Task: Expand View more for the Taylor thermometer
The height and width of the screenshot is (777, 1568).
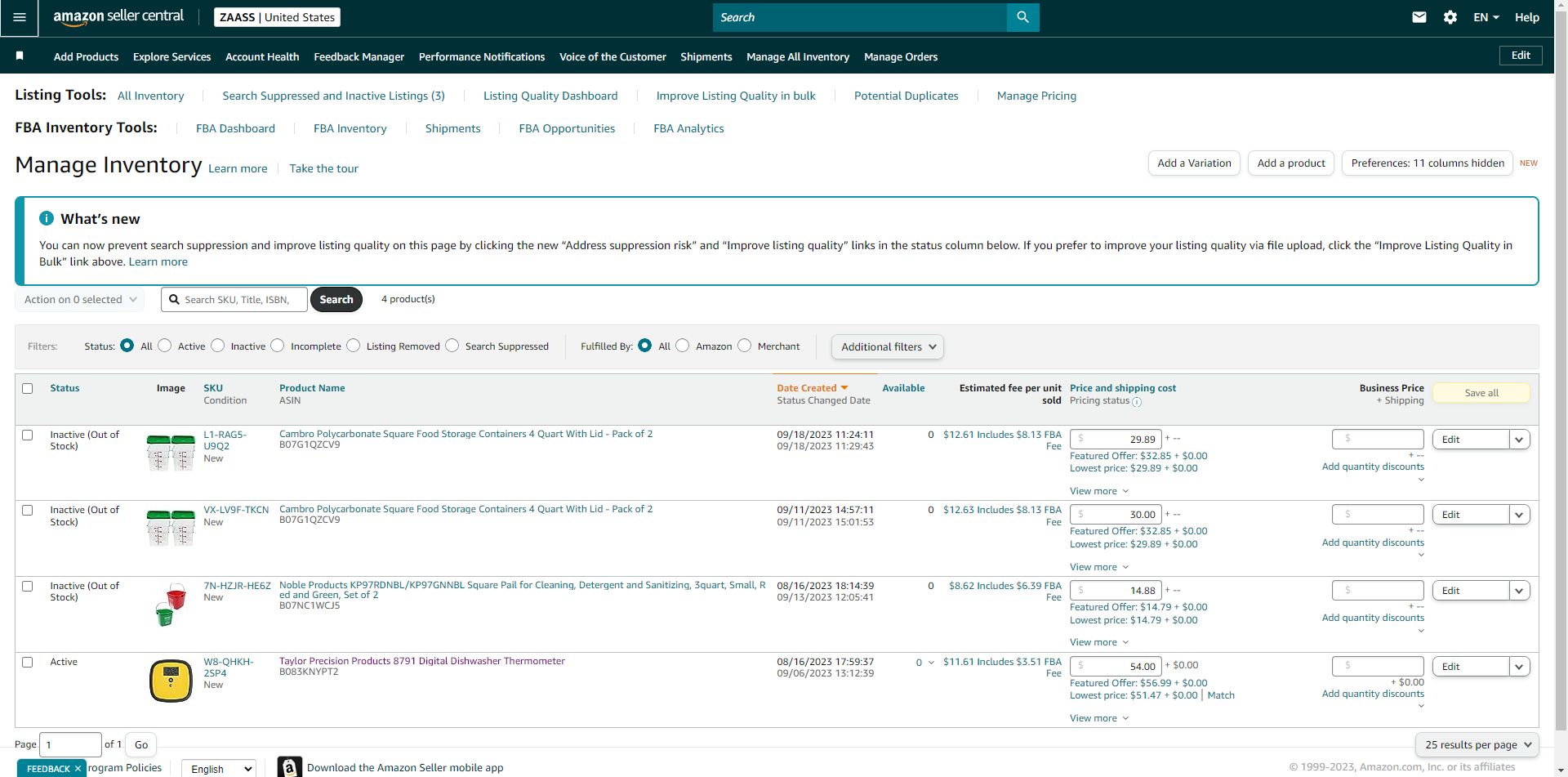Action: click(x=1099, y=719)
